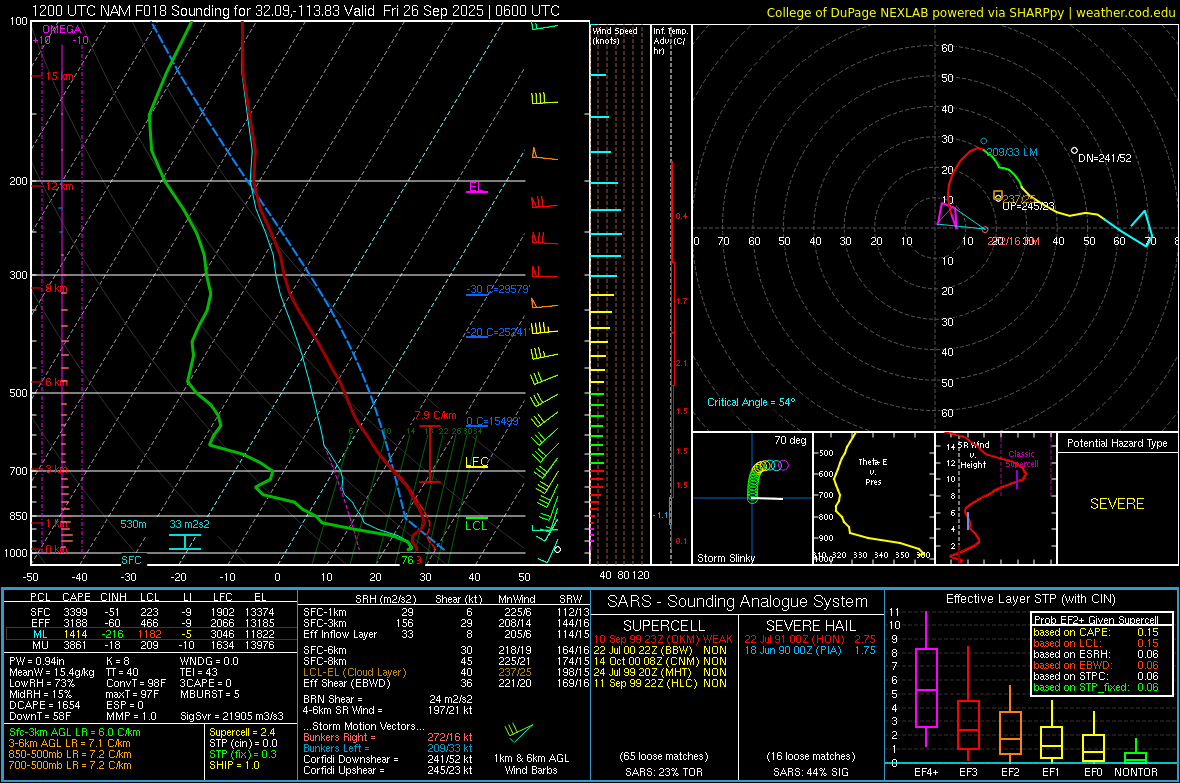Screen dimensions: 1180x783
Task: Open the weather.cod.edu credit text
Action: pos(1125,12)
